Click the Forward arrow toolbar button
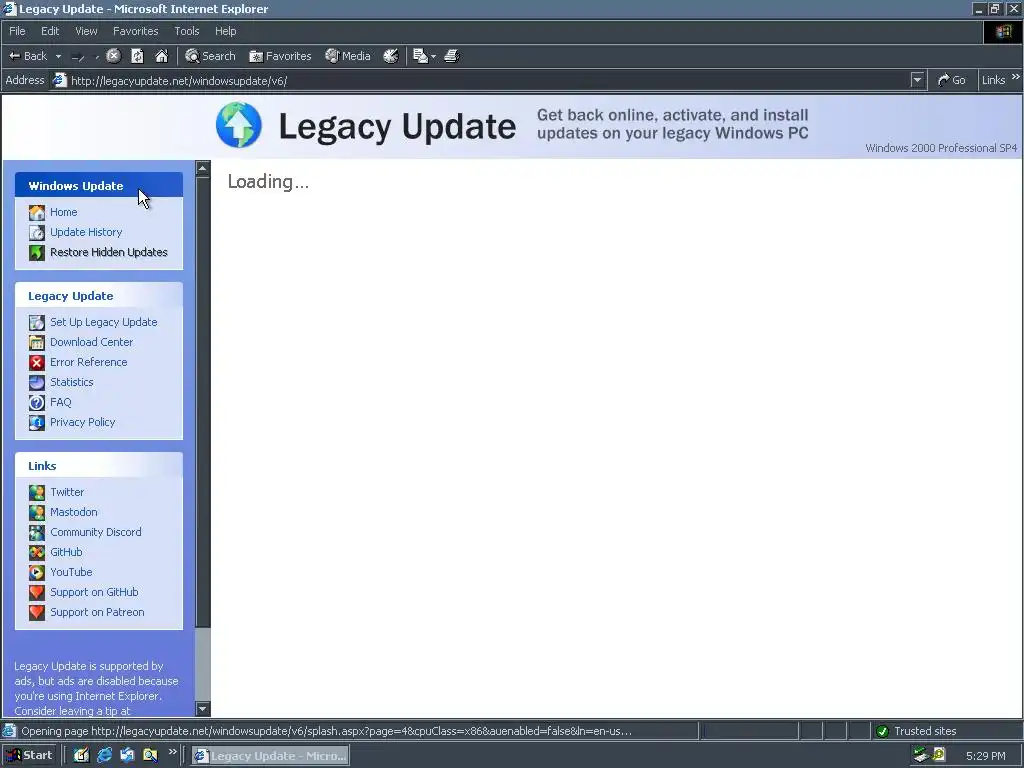Screen dimensions: 1024x768 (78, 56)
